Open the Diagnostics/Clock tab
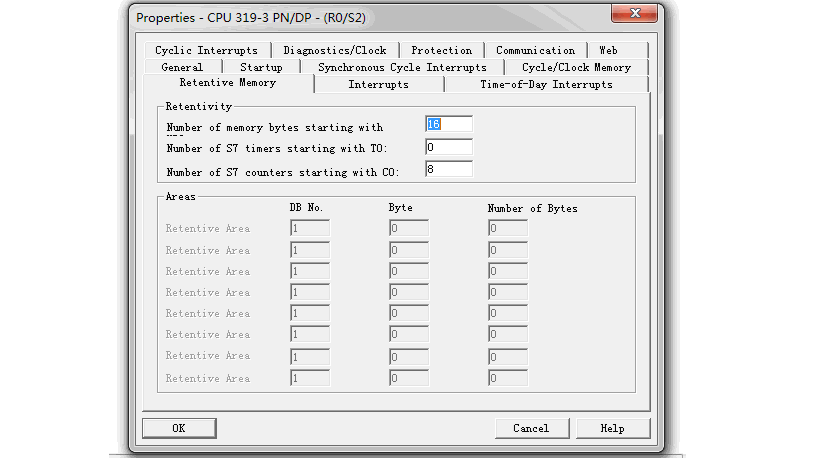819x474 pixels. 335,50
